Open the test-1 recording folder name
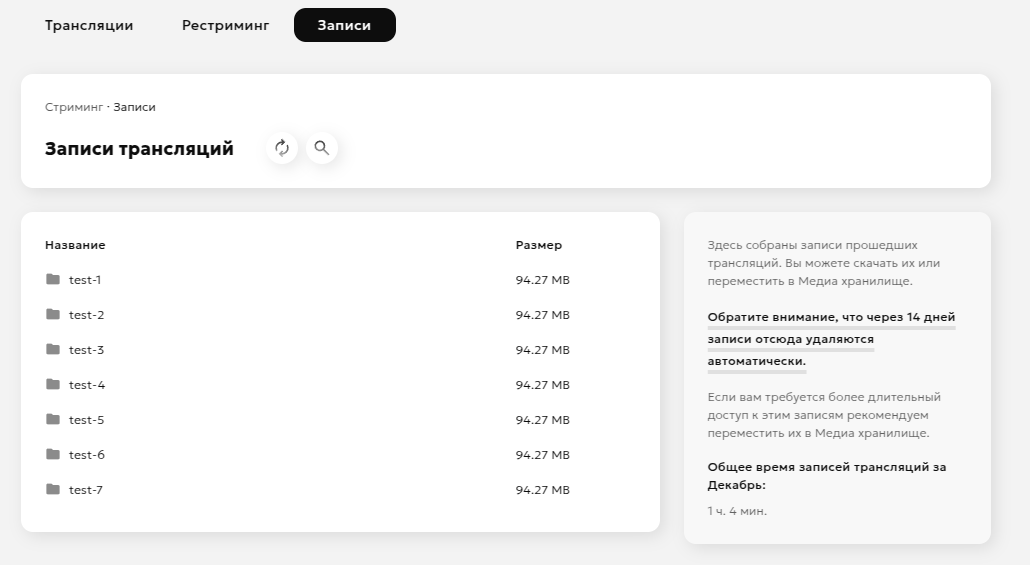The height and width of the screenshot is (565, 1030). click(85, 280)
